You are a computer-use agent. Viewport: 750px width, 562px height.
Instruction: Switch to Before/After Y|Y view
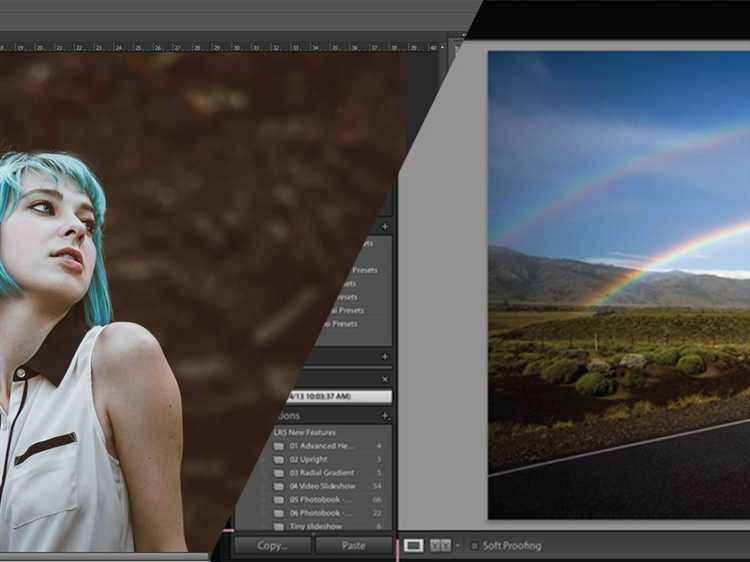(x=440, y=545)
